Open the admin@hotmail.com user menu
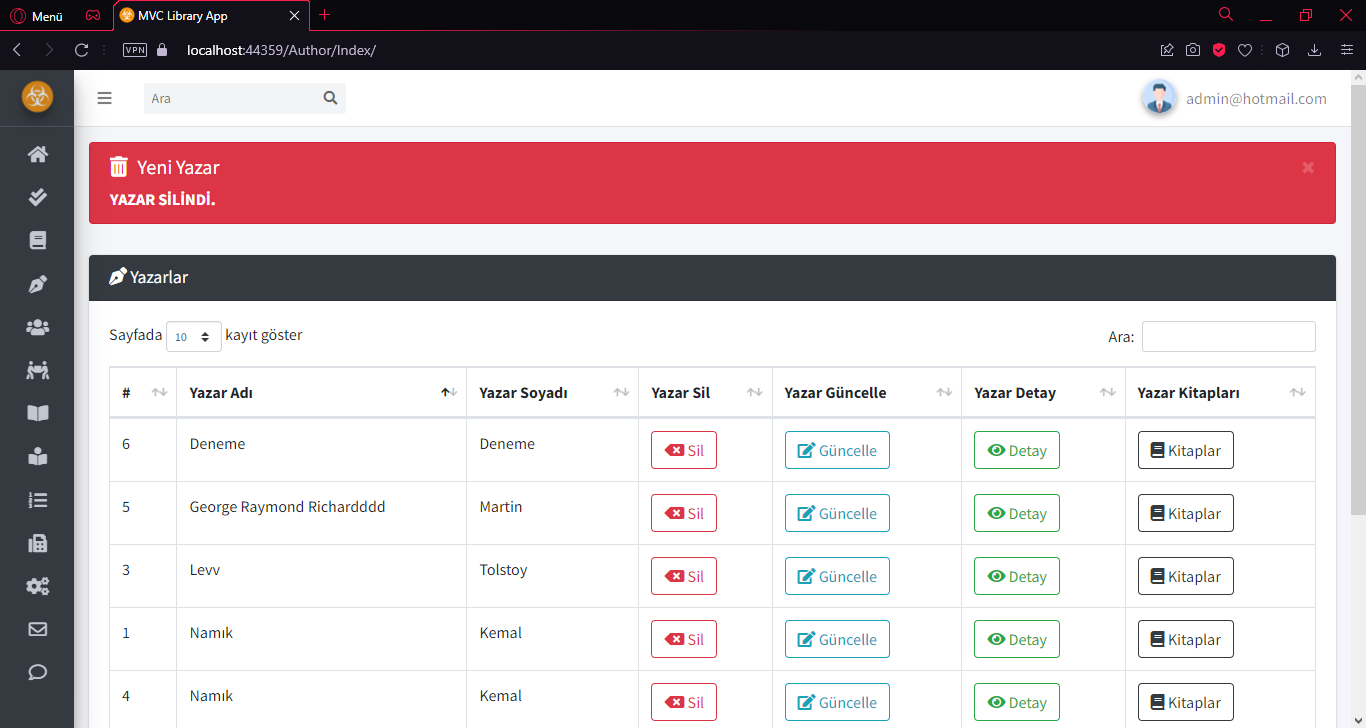Viewport: 1366px width, 728px height. coord(1256,98)
